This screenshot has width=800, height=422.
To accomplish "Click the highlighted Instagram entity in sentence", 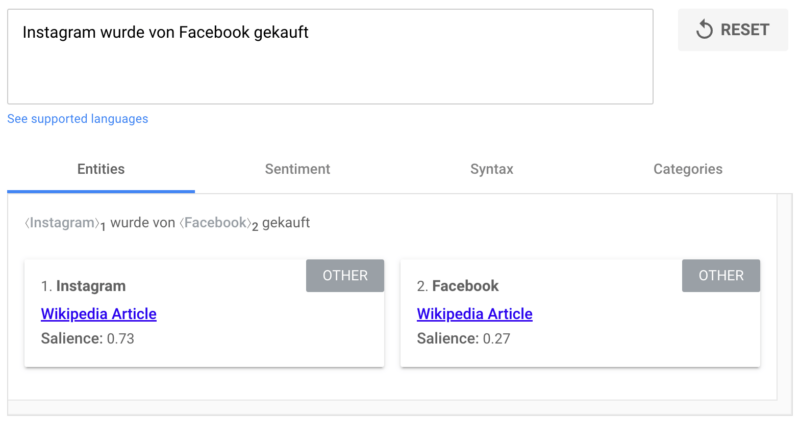I will pos(62,223).
